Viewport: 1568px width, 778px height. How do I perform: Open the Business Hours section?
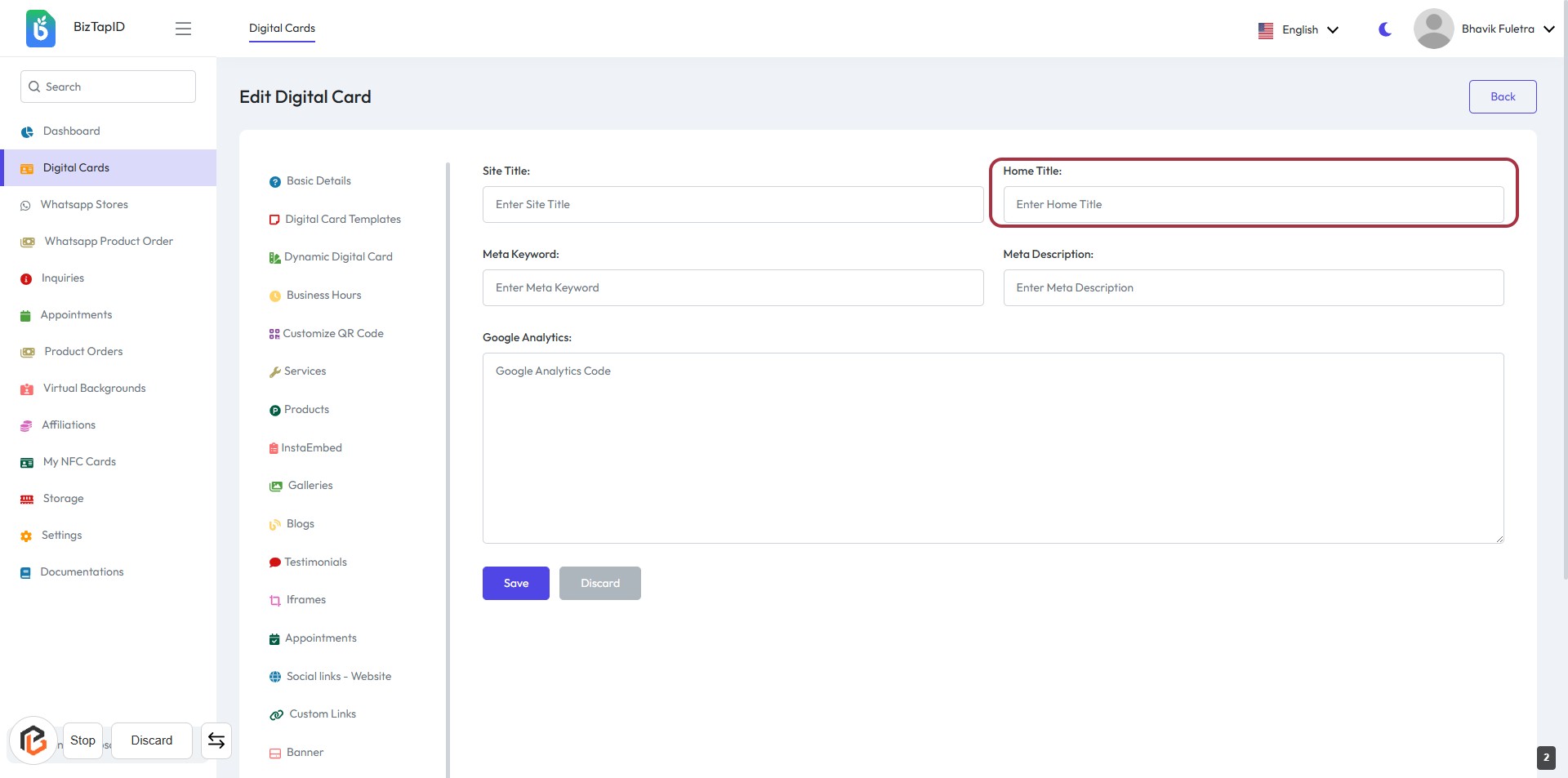click(x=323, y=296)
